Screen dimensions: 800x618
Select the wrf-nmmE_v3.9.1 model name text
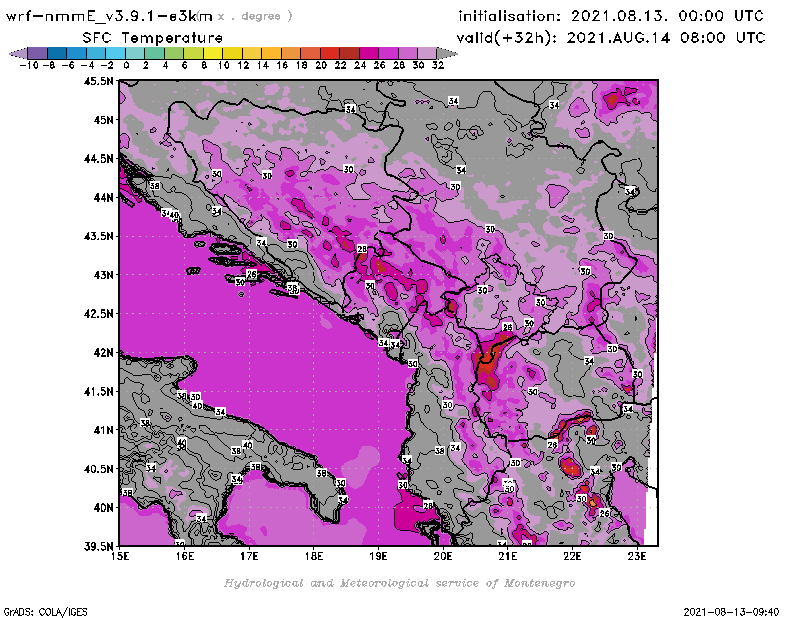109,16
